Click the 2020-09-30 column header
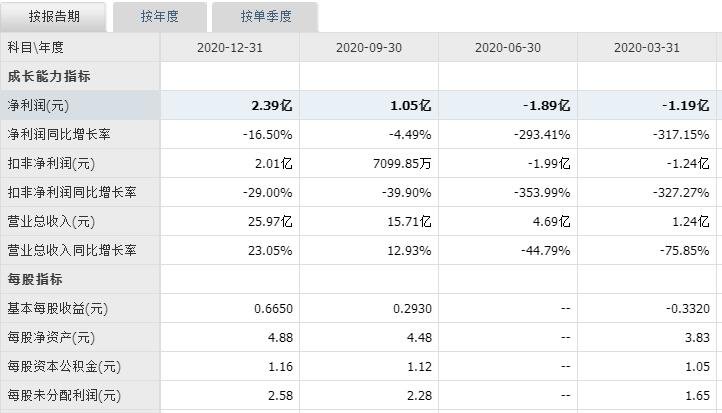Screen dimensions: 722x413 tap(368, 47)
